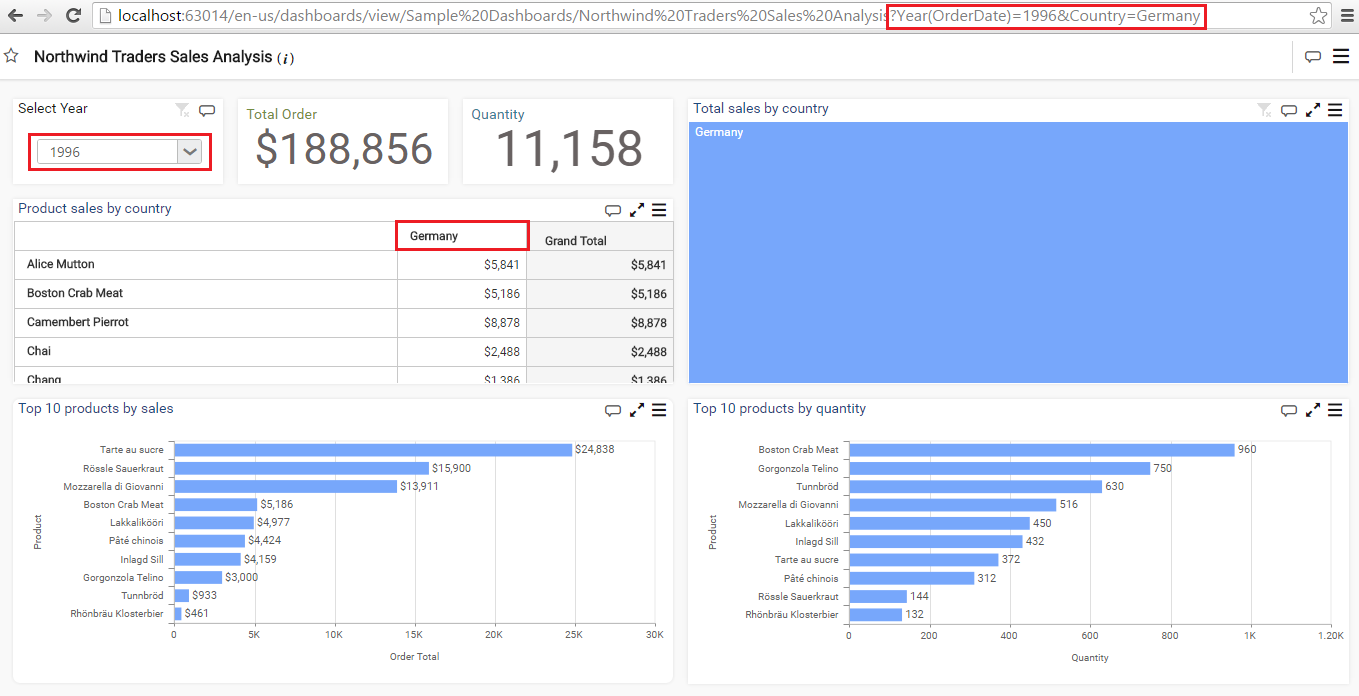The width and height of the screenshot is (1359, 696).
Task: Open the Top 10 products by quantity menu
Action: click(x=1335, y=410)
